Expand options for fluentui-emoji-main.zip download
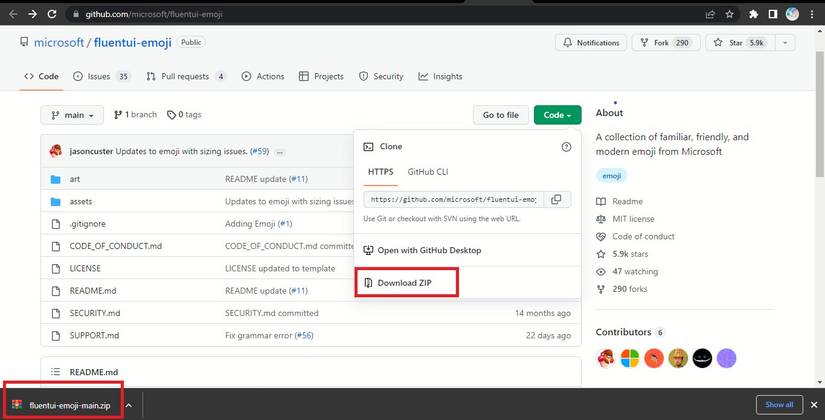825x420 pixels. pyautogui.click(x=129, y=405)
